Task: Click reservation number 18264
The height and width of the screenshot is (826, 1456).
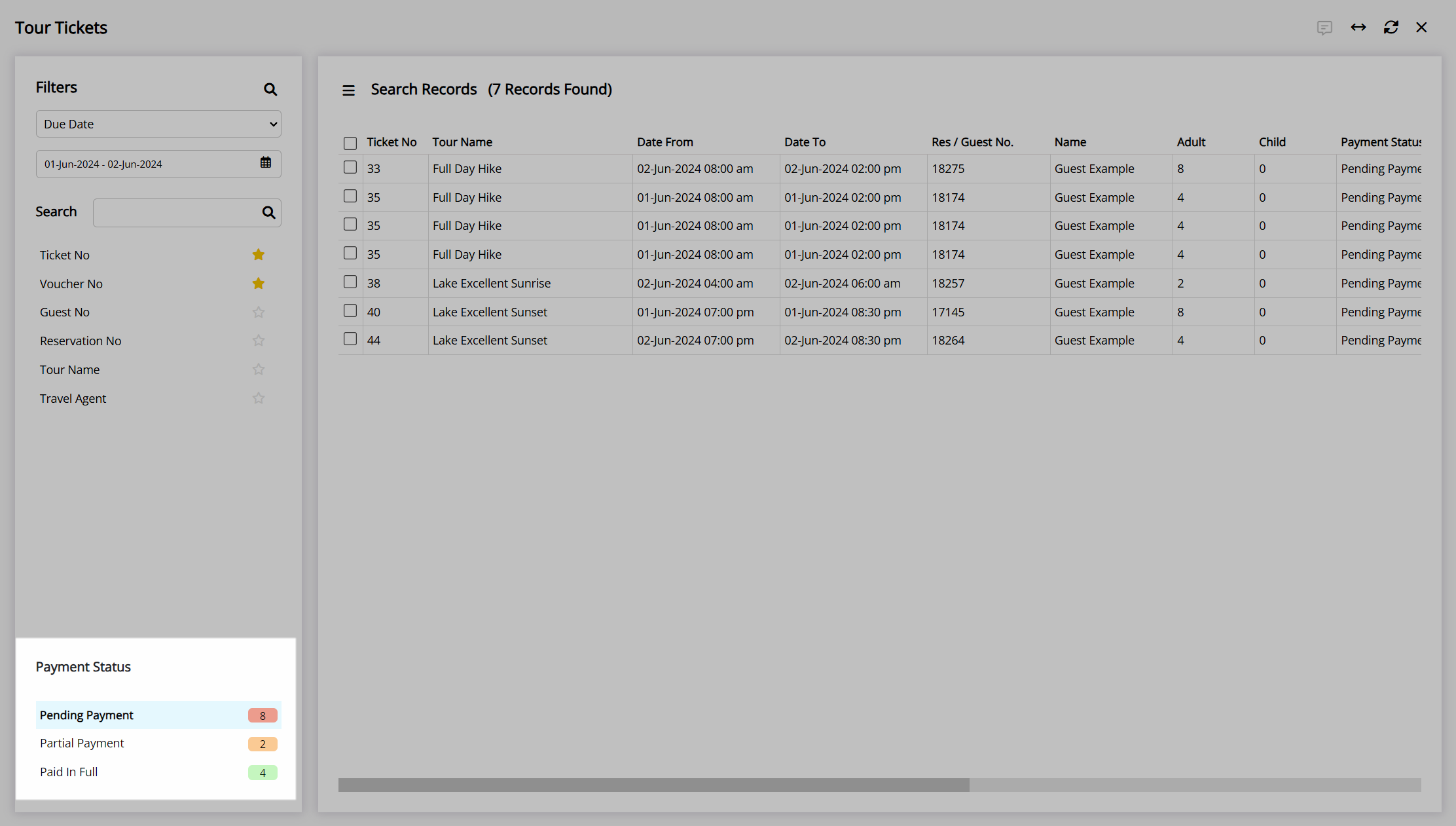Action: click(x=948, y=340)
